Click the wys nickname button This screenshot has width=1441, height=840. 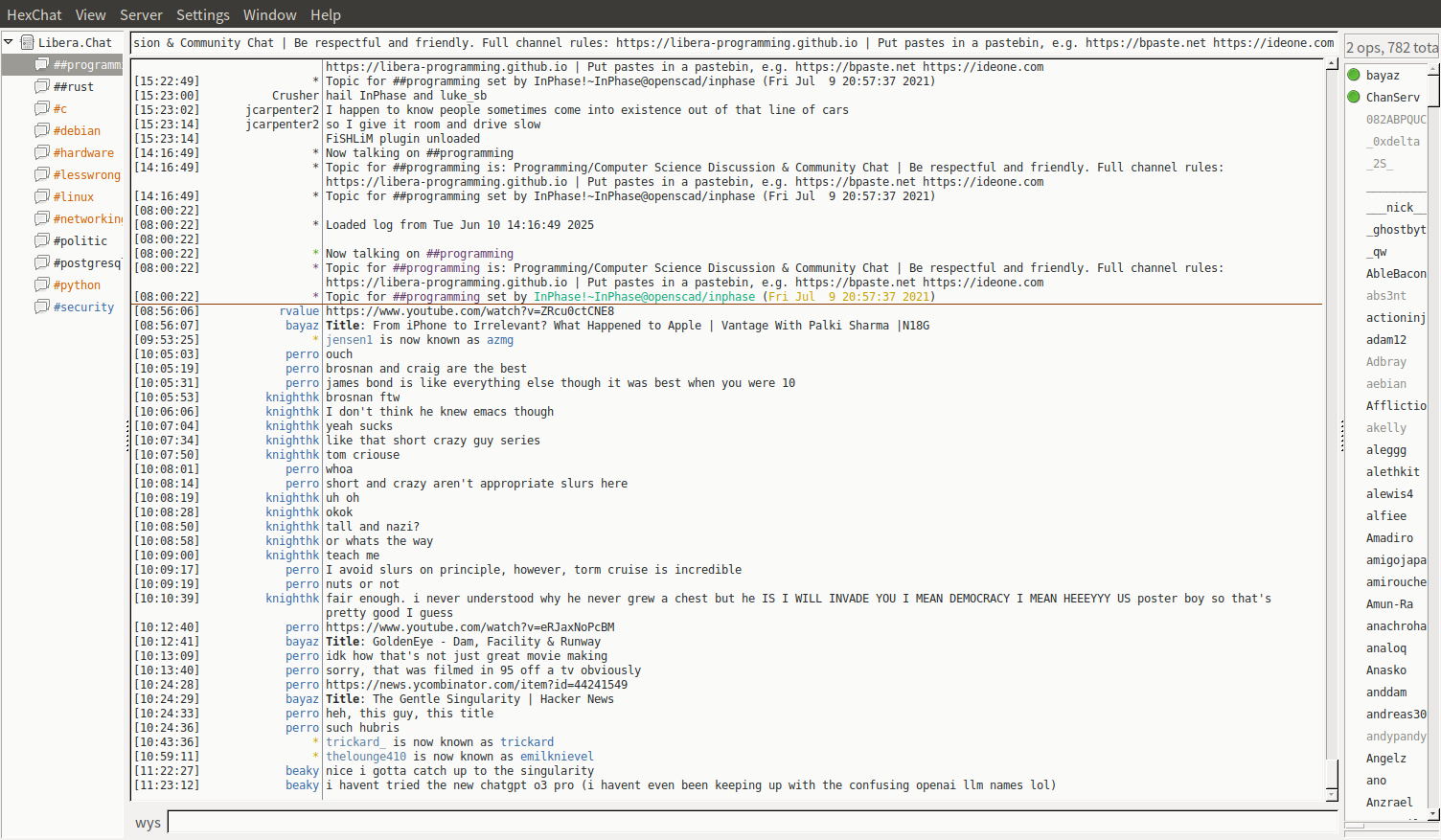pyautogui.click(x=148, y=823)
